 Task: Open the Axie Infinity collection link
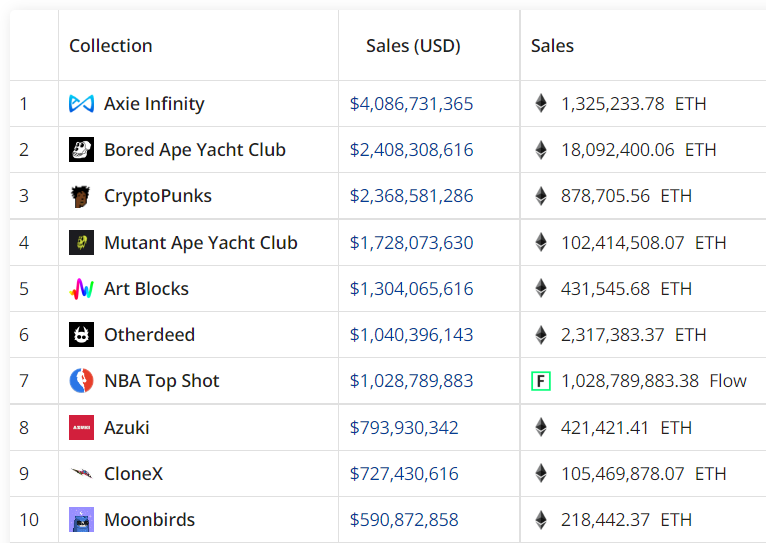[154, 104]
